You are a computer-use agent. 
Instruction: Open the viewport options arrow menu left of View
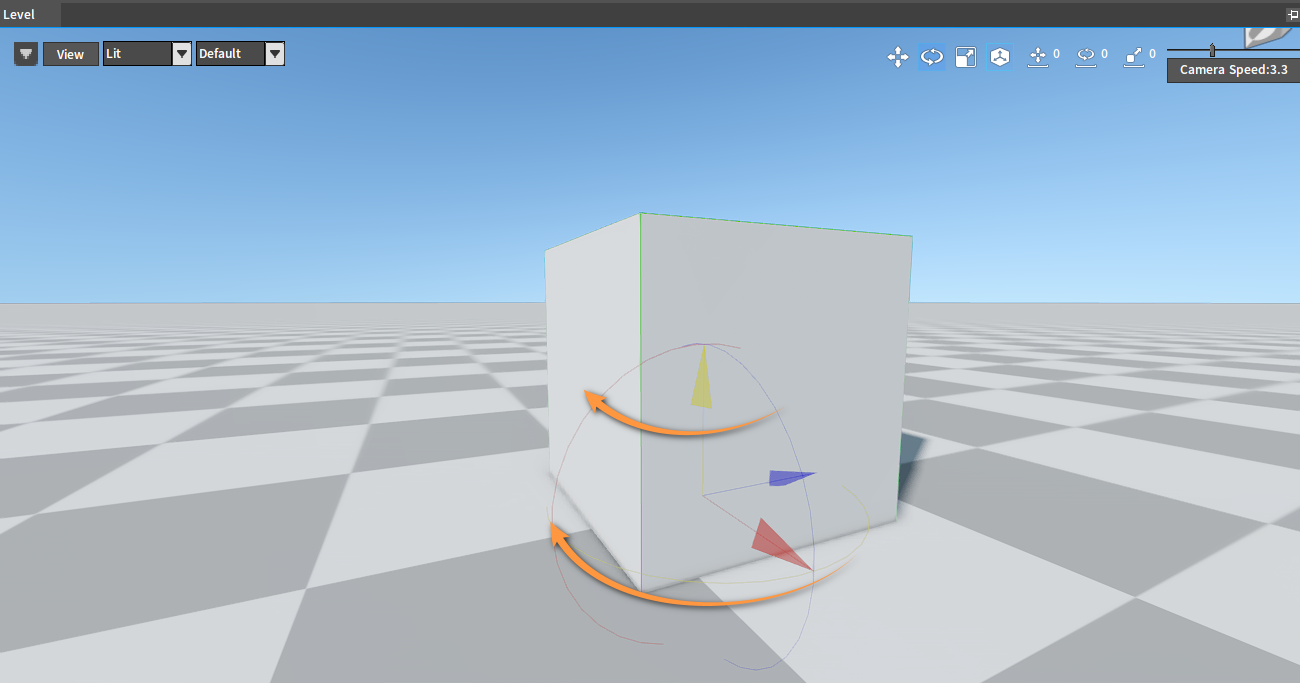26,54
